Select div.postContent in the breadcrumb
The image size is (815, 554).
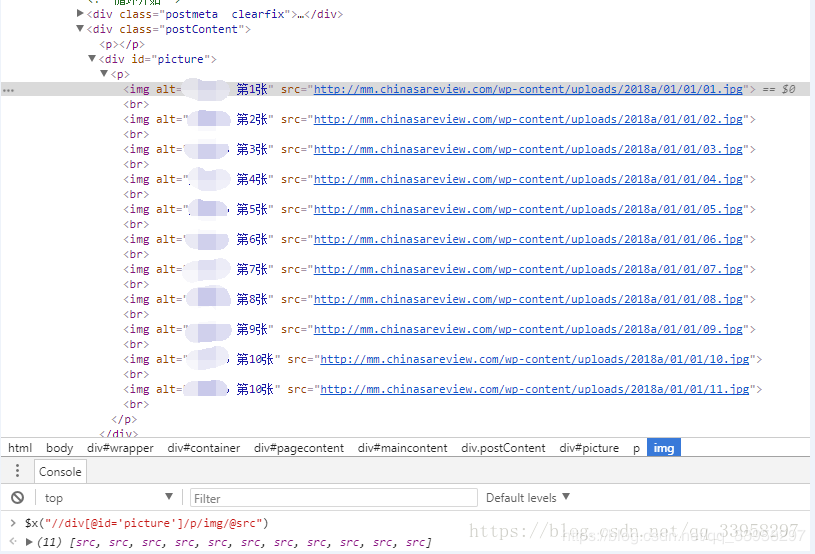tap(503, 447)
